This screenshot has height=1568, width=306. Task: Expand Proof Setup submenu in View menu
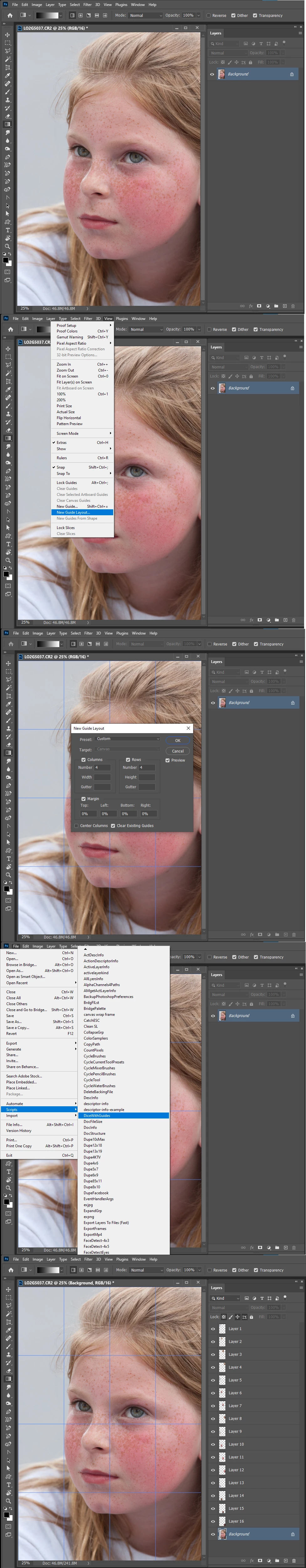[x=82, y=325]
